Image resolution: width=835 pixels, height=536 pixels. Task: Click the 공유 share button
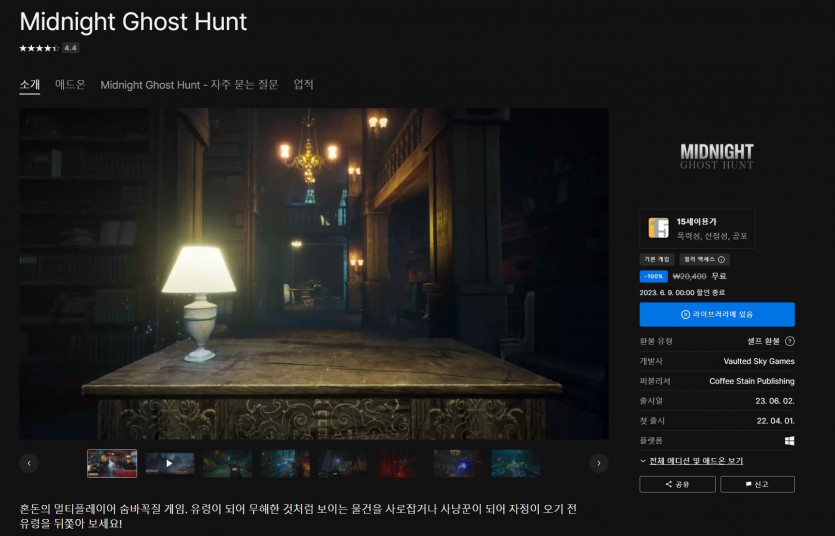(x=677, y=484)
